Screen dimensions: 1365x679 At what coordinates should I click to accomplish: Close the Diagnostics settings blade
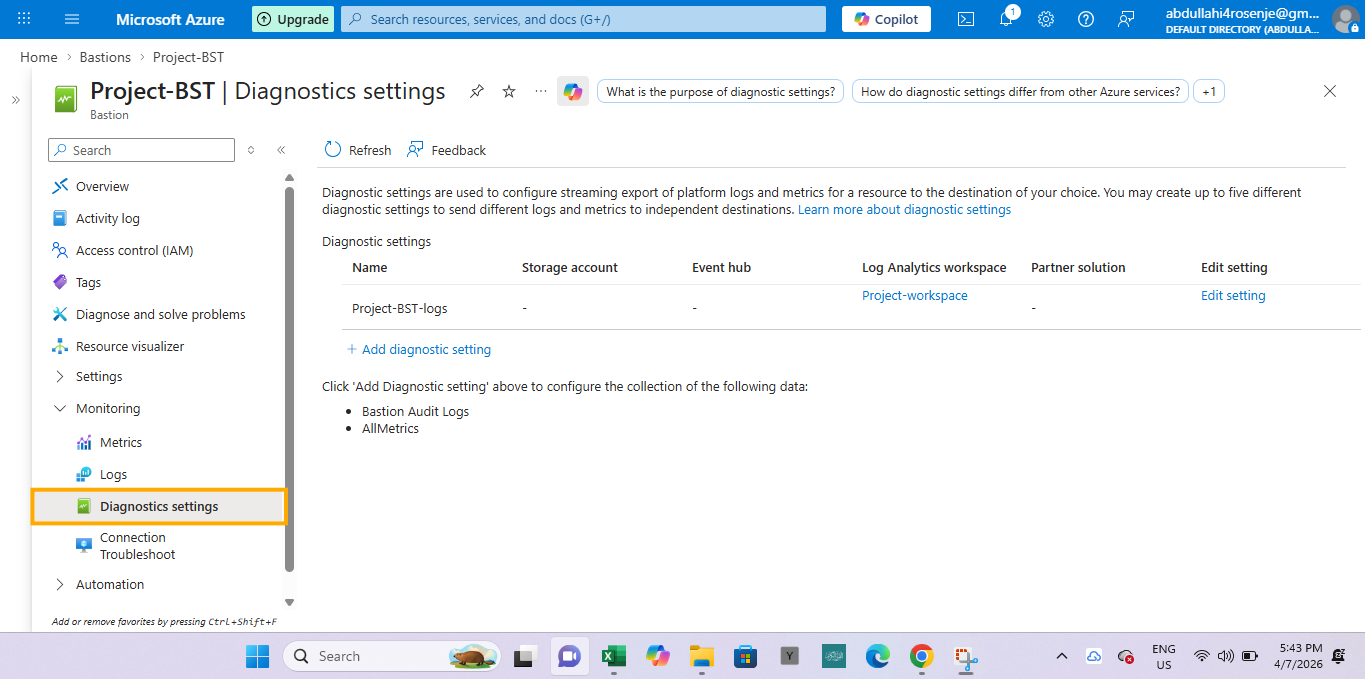click(1330, 91)
